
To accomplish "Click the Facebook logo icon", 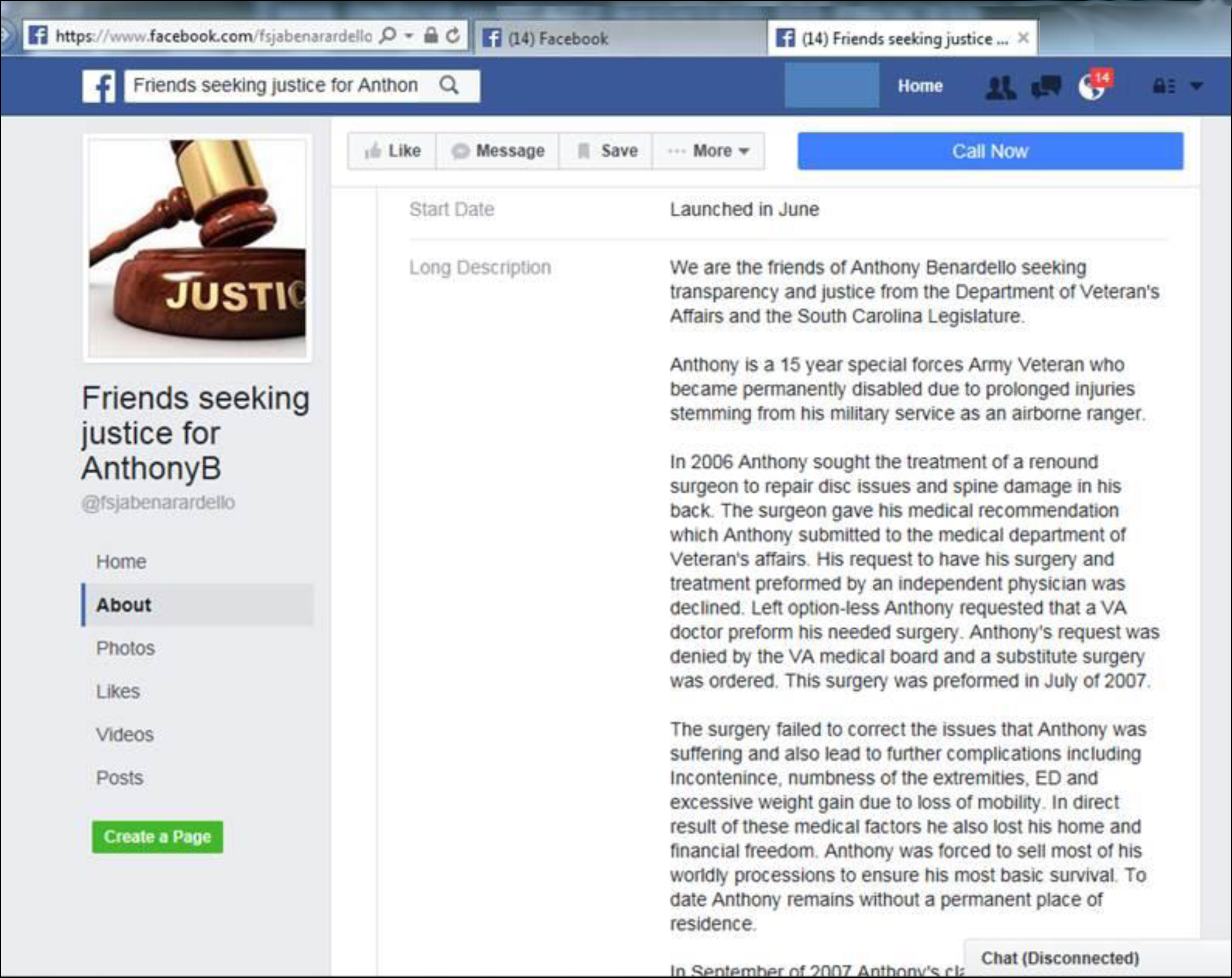I will (x=99, y=86).
